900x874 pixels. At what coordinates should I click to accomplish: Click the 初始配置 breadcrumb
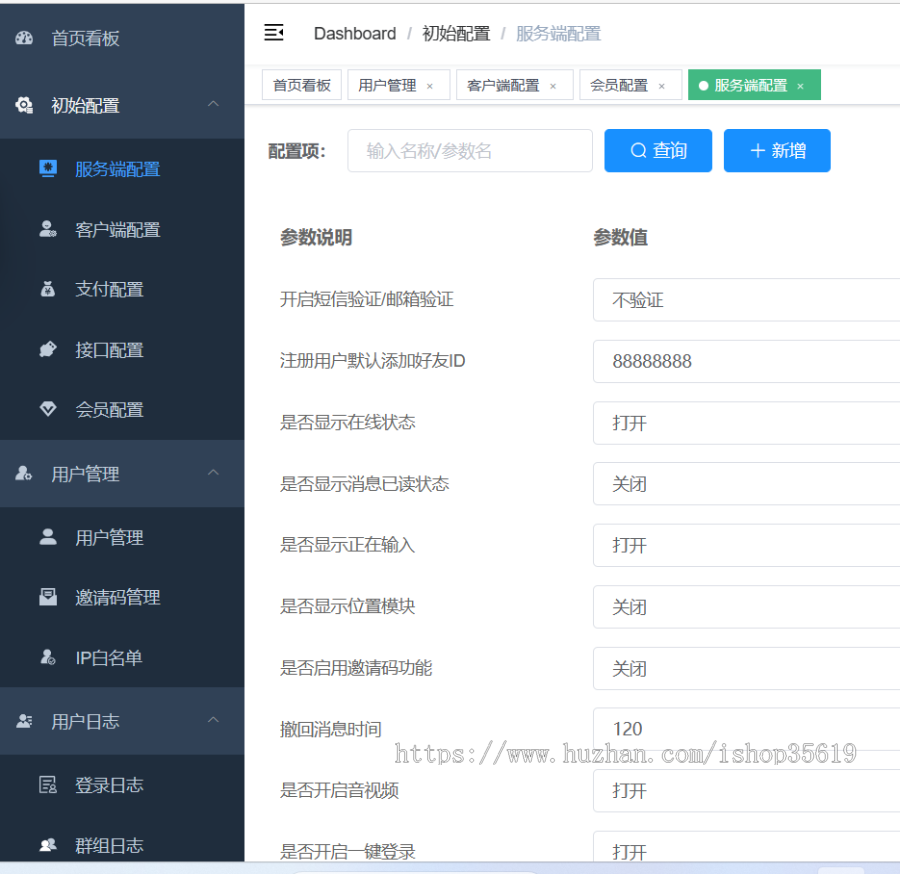[x=456, y=33]
